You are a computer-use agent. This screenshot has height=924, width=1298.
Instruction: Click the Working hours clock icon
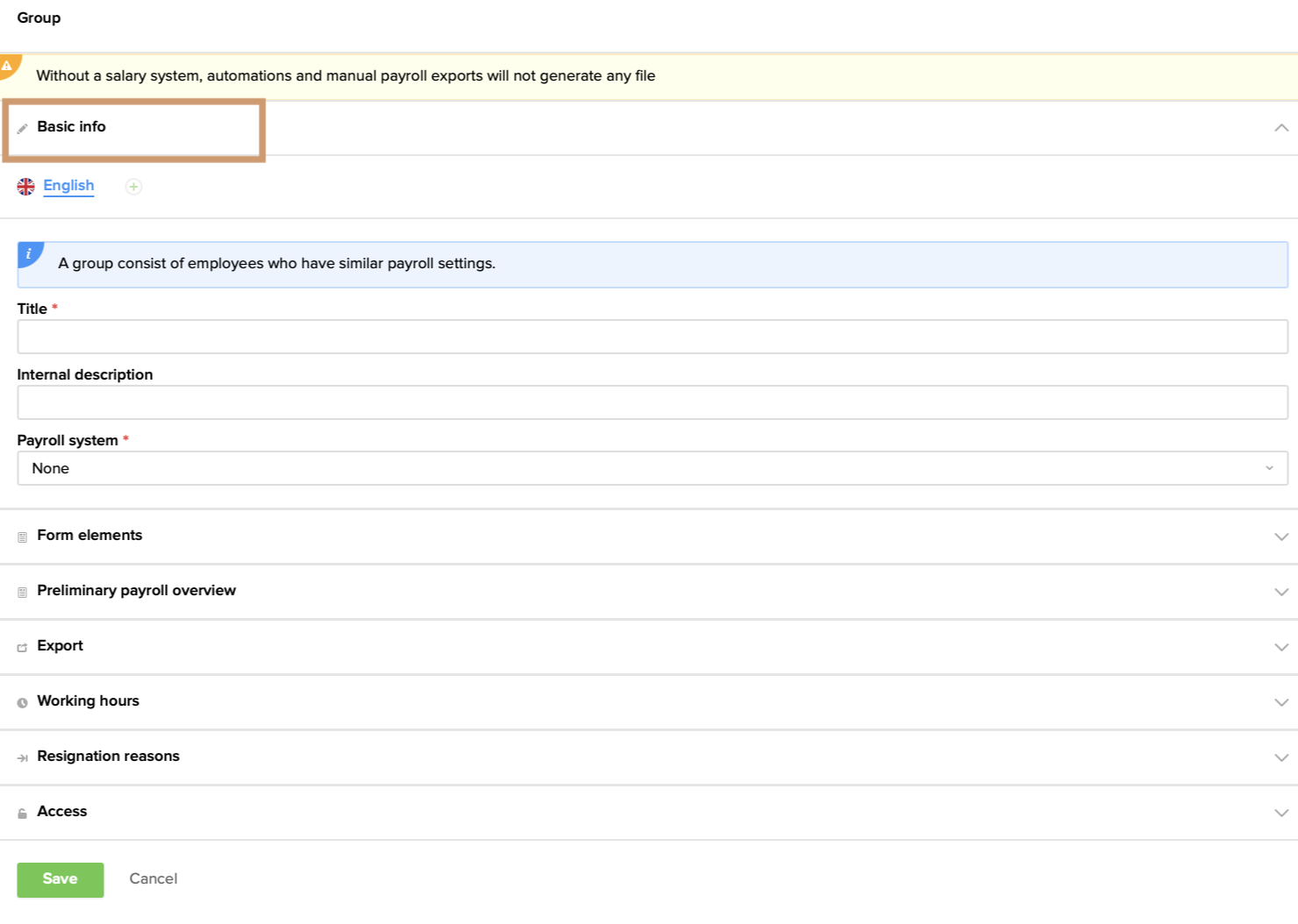[23, 703]
